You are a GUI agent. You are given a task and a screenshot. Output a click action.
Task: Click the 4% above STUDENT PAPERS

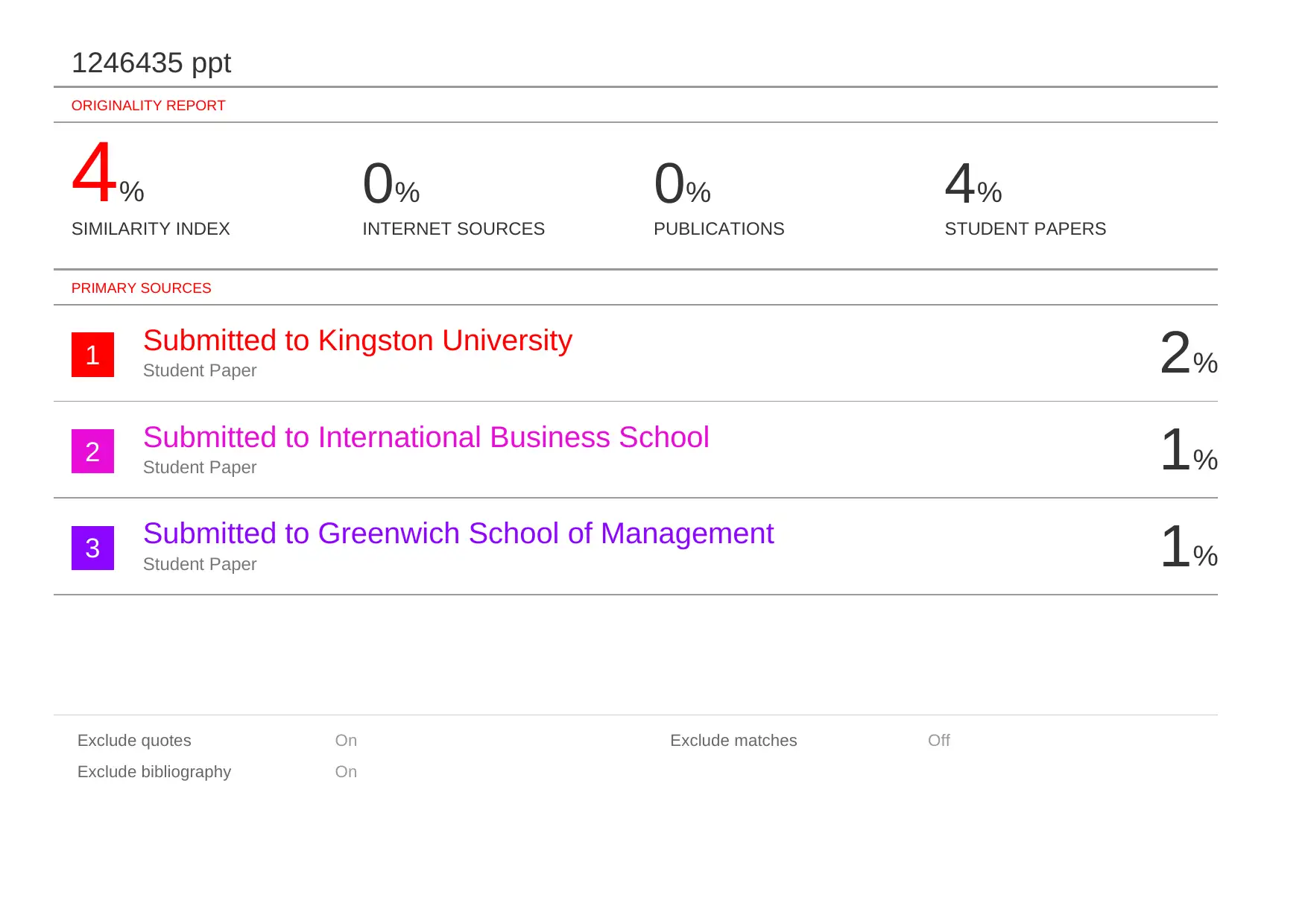pos(973,183)
